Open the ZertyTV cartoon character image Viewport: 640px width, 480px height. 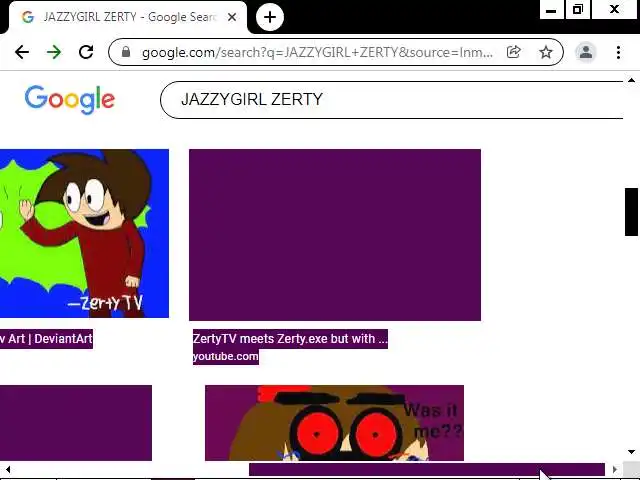click(x=84, y=233)
